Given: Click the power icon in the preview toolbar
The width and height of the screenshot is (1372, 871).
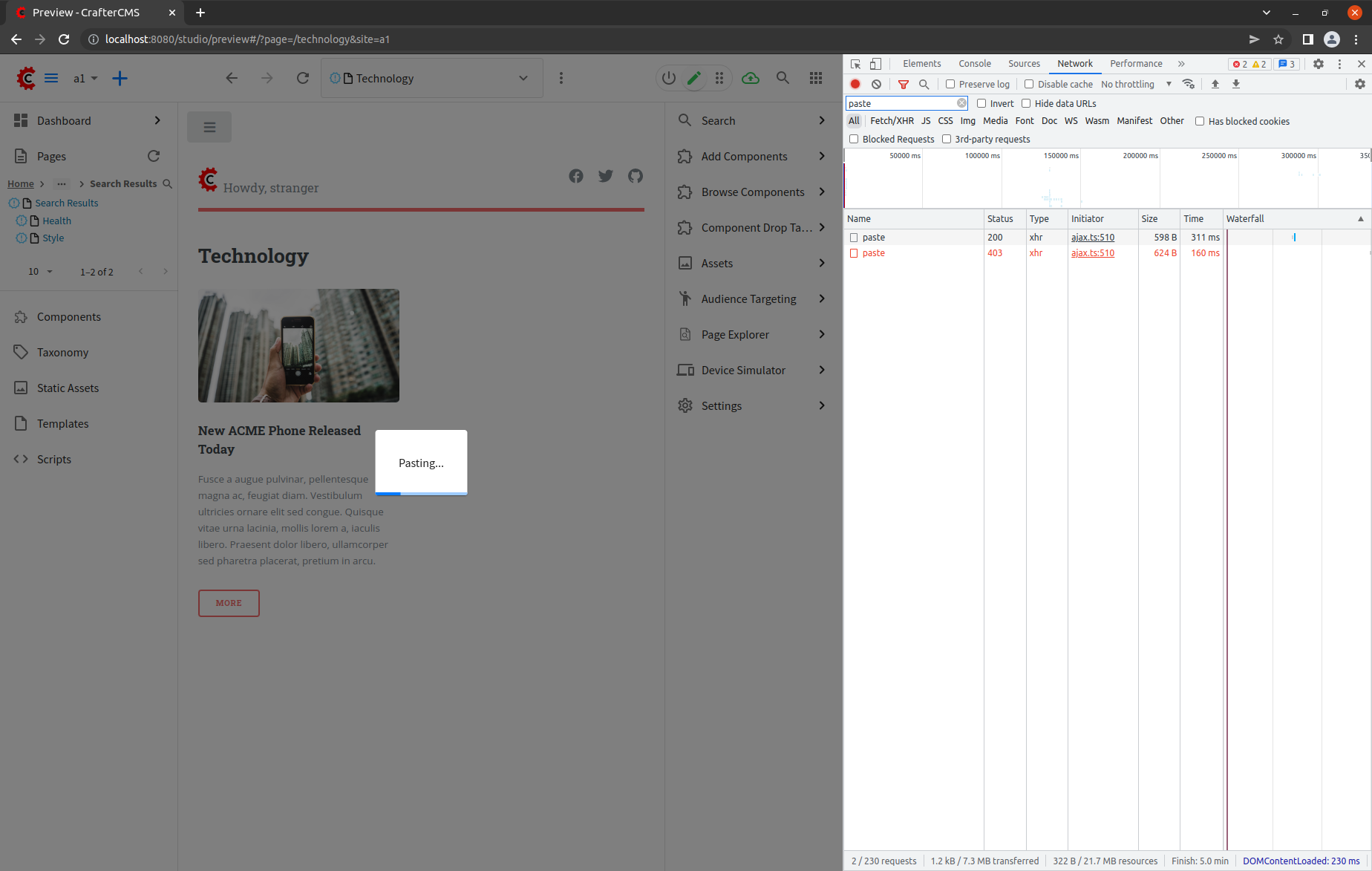Looking at the screenshot, I should (x=667, y=78).
